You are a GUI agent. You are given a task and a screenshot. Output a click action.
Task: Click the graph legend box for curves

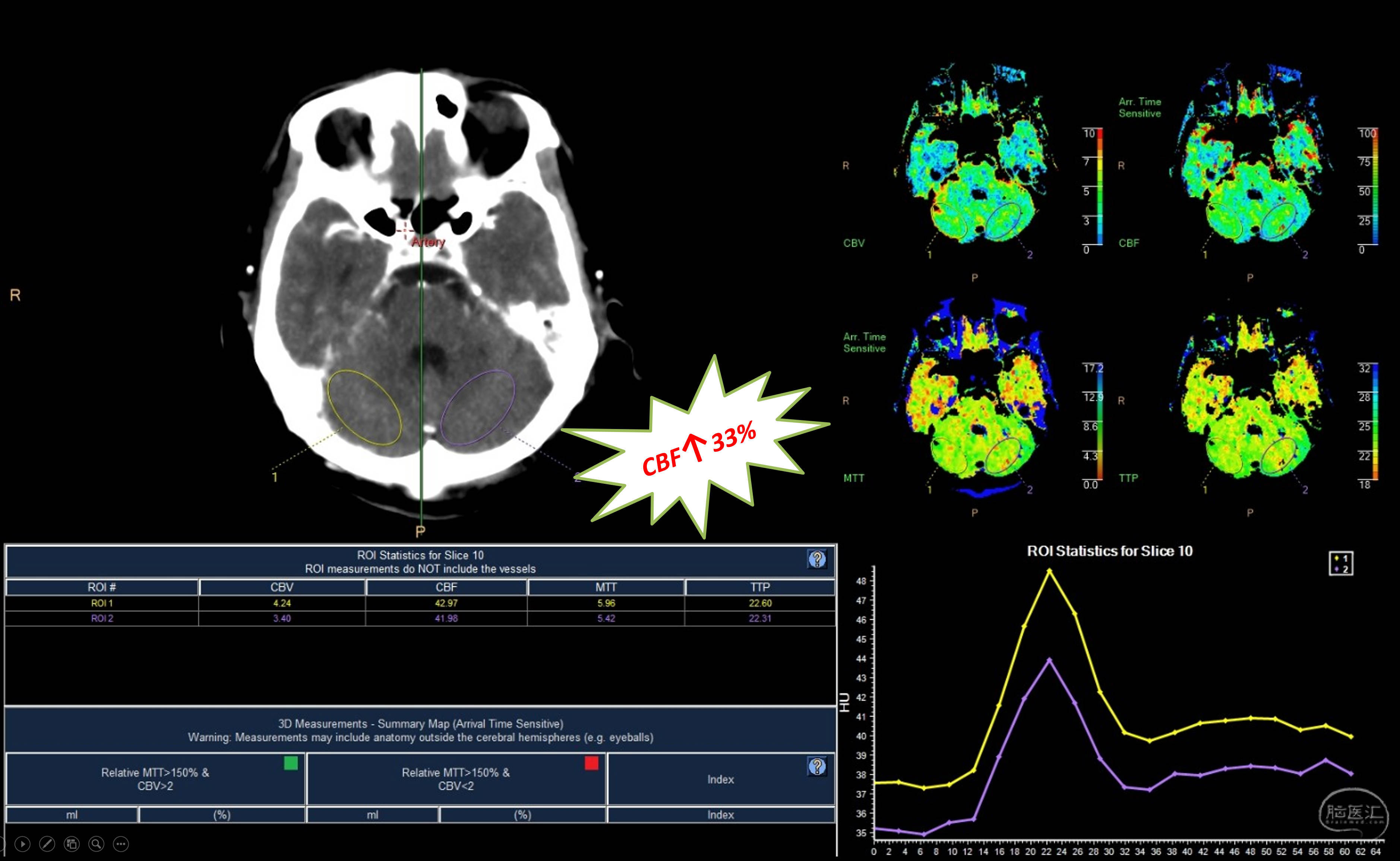1341,564
